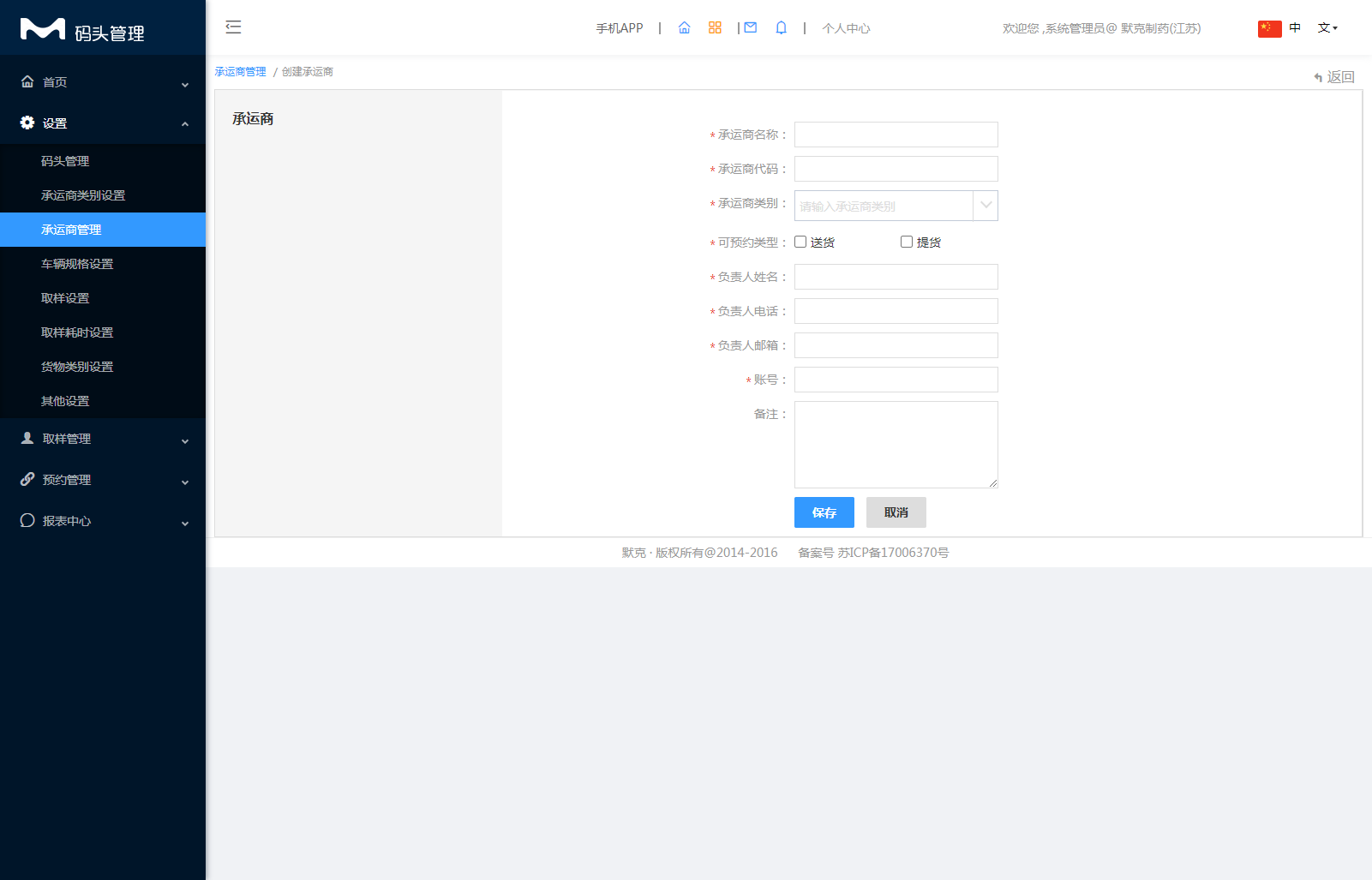Click the 返回 link text
Viewport: 1372px width, 880px height.
[x=1340, y=77]
